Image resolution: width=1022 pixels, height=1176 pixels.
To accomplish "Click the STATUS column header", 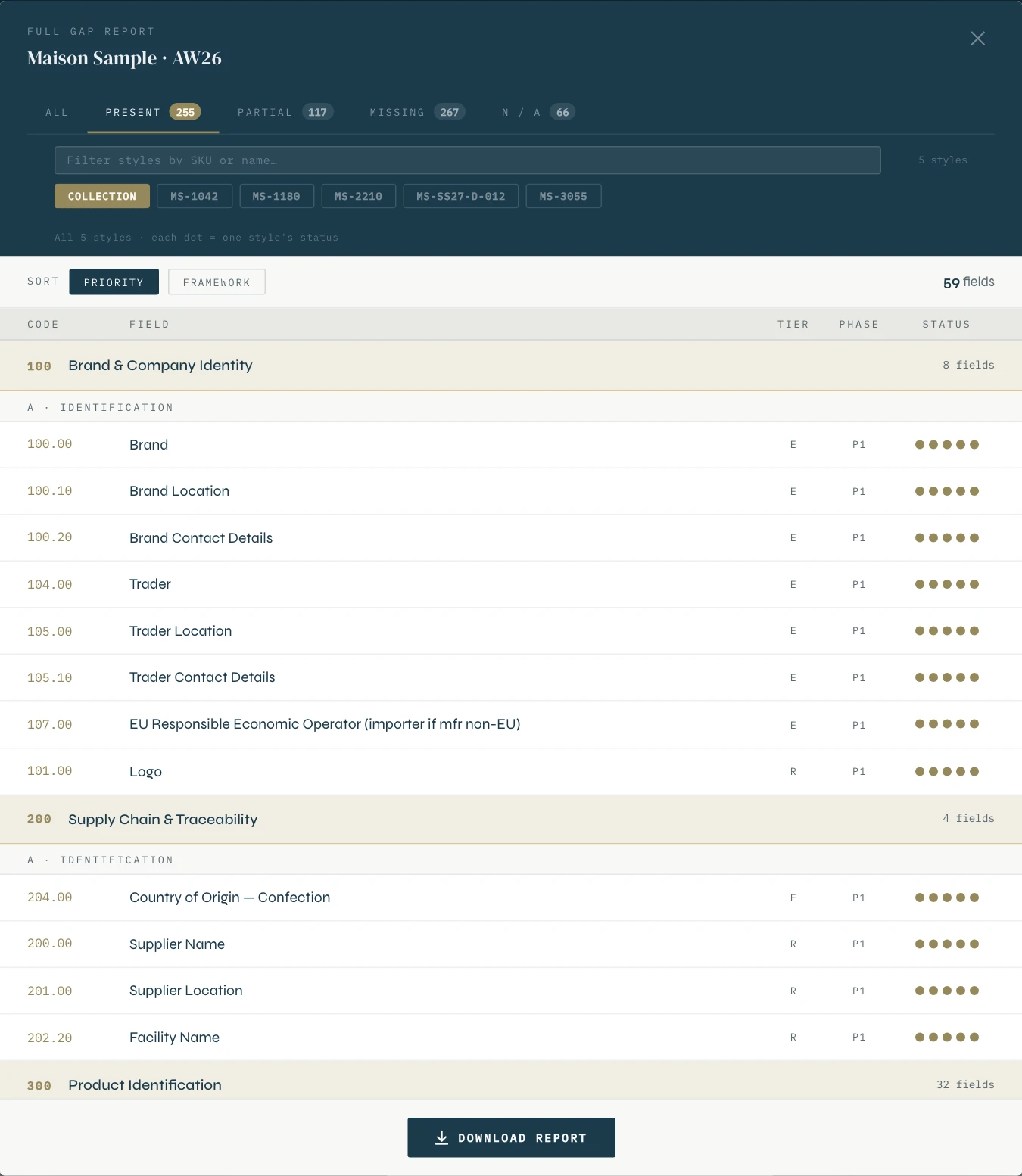I will [946, 325].
